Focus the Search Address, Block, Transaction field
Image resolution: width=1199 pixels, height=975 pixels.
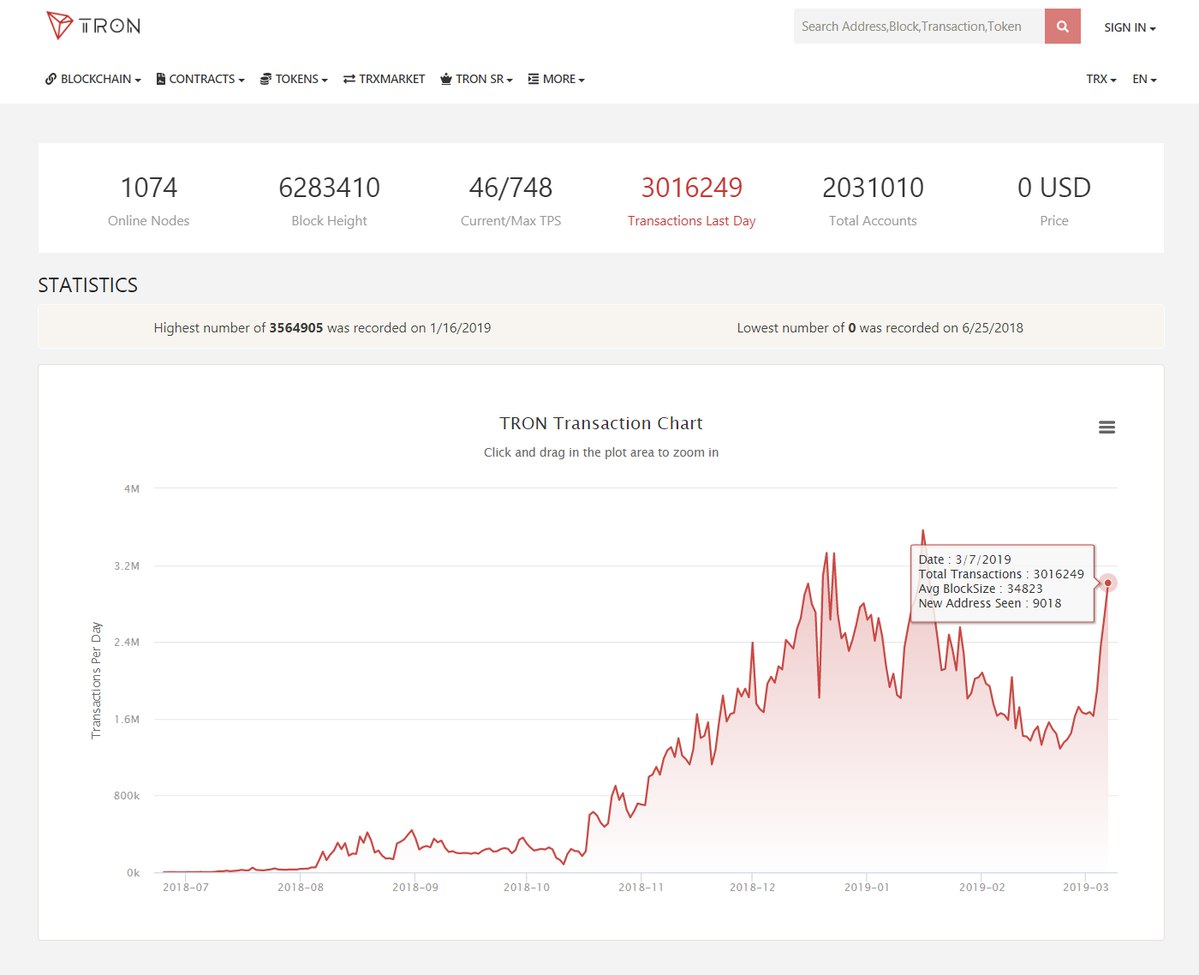pyautogui.click(x=919, y=26)
